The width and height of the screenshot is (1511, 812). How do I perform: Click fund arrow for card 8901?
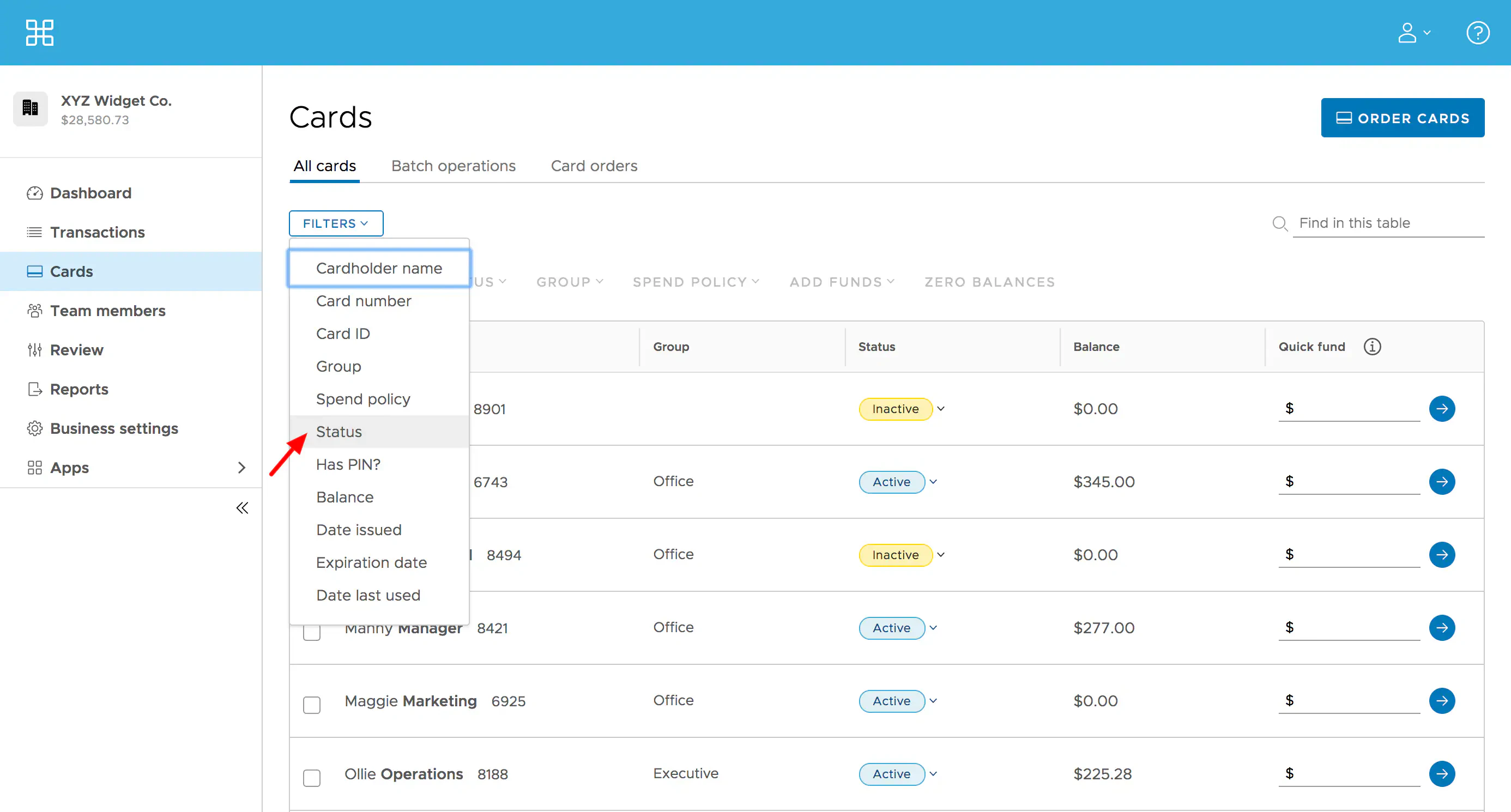pos(1441,409)
